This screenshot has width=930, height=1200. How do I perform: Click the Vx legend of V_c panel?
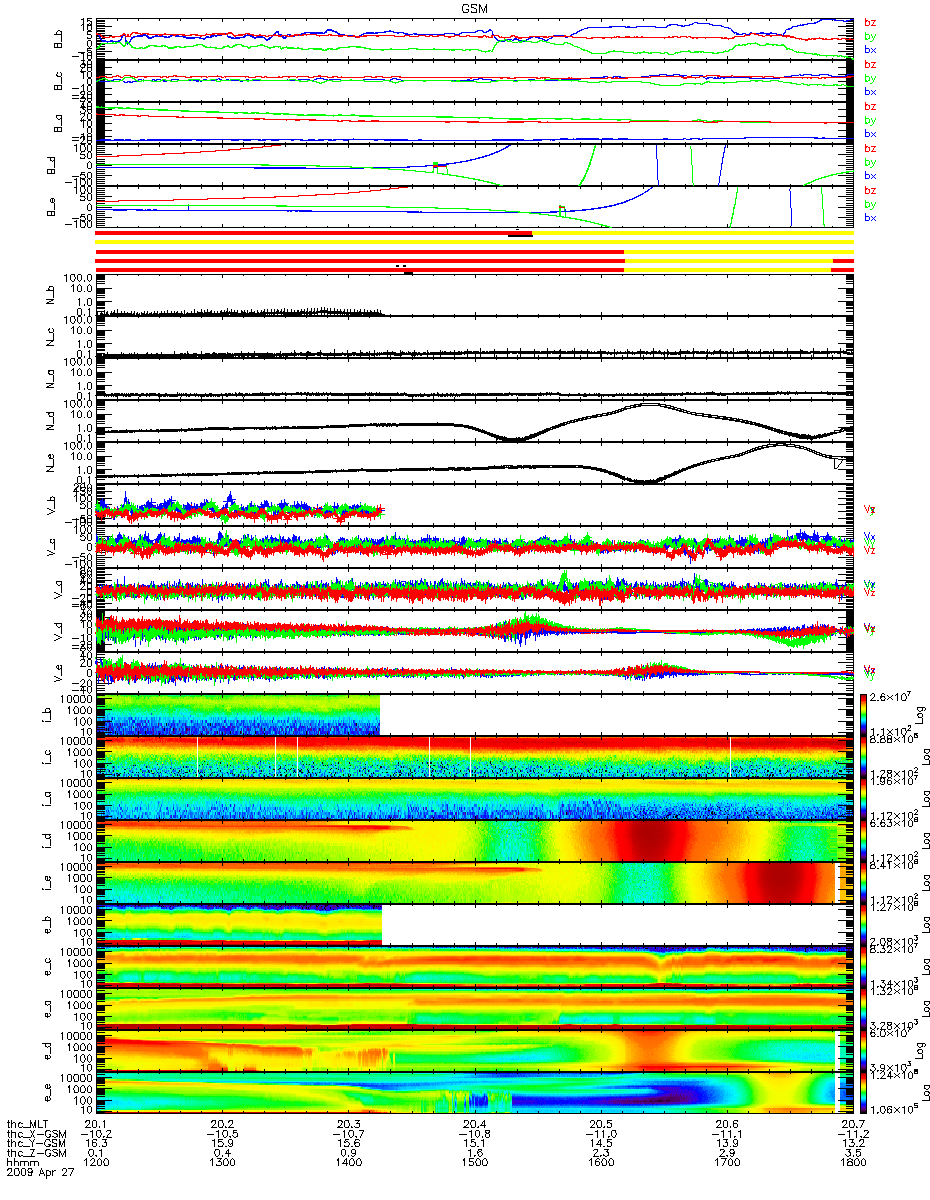(x=870, y=537)
